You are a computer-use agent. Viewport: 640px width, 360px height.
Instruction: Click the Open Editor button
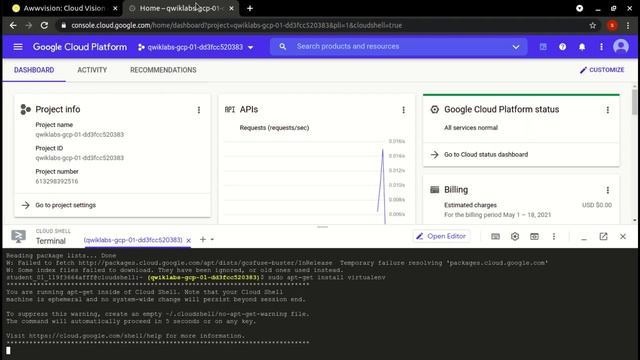tap(441, 236)
